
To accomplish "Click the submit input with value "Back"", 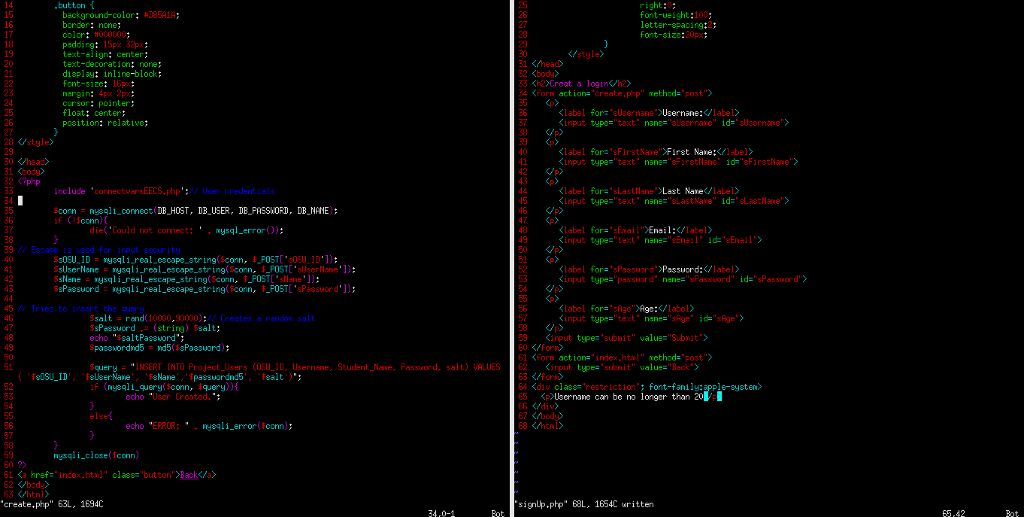I will (x=622, y=368).
